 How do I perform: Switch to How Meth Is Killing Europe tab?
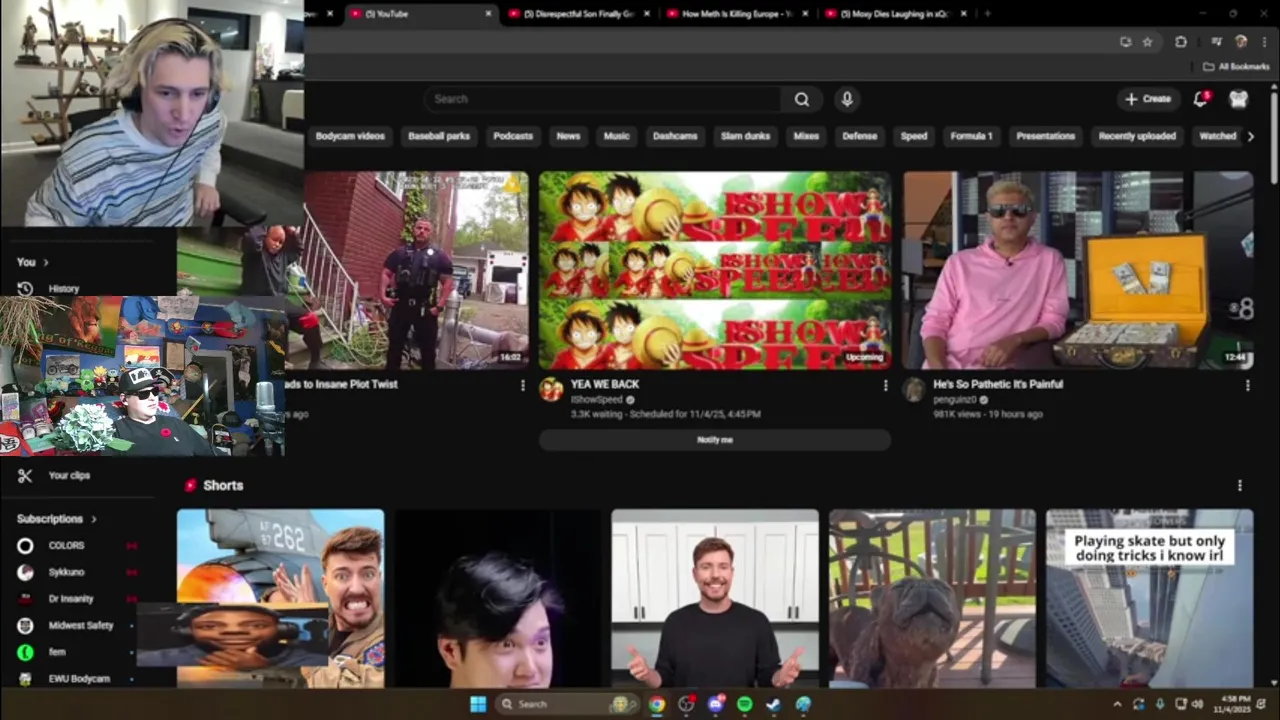pos(738,14)
